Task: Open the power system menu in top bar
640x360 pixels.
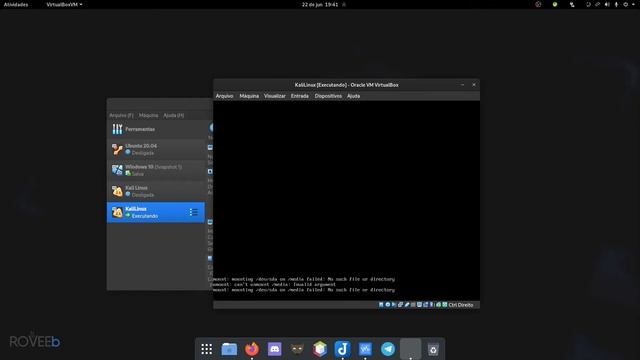Action: click(625, 4)
